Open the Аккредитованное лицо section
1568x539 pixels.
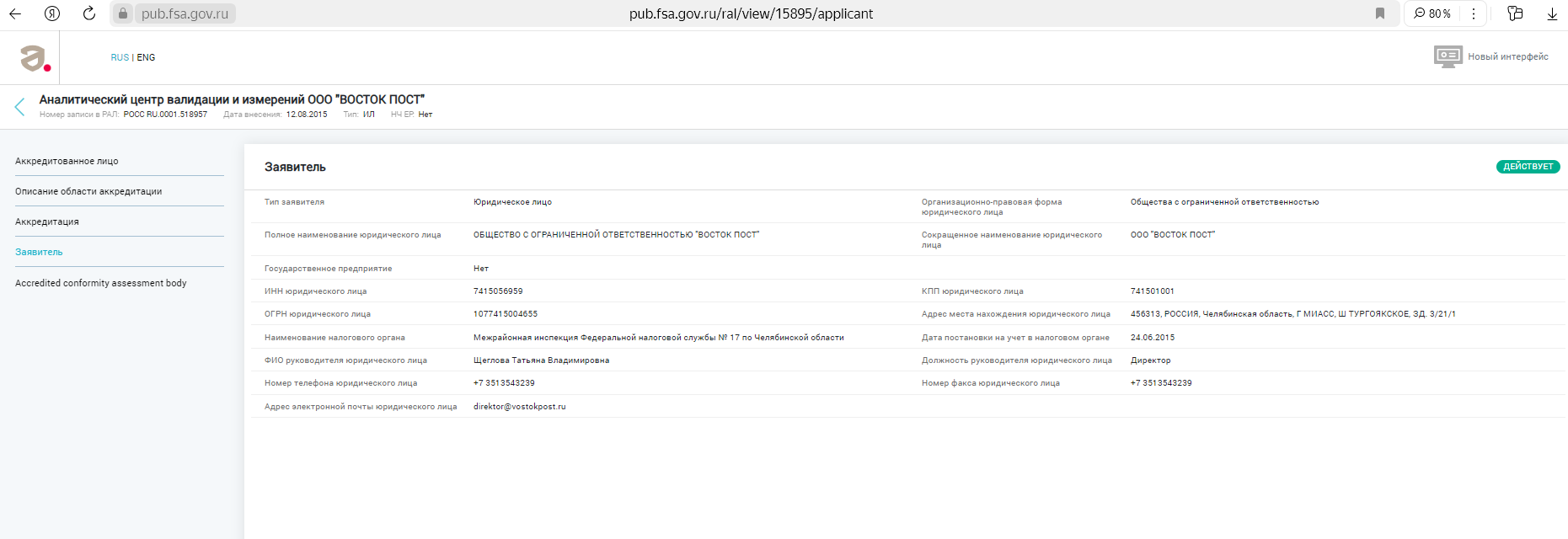click(x=67, y=161)
